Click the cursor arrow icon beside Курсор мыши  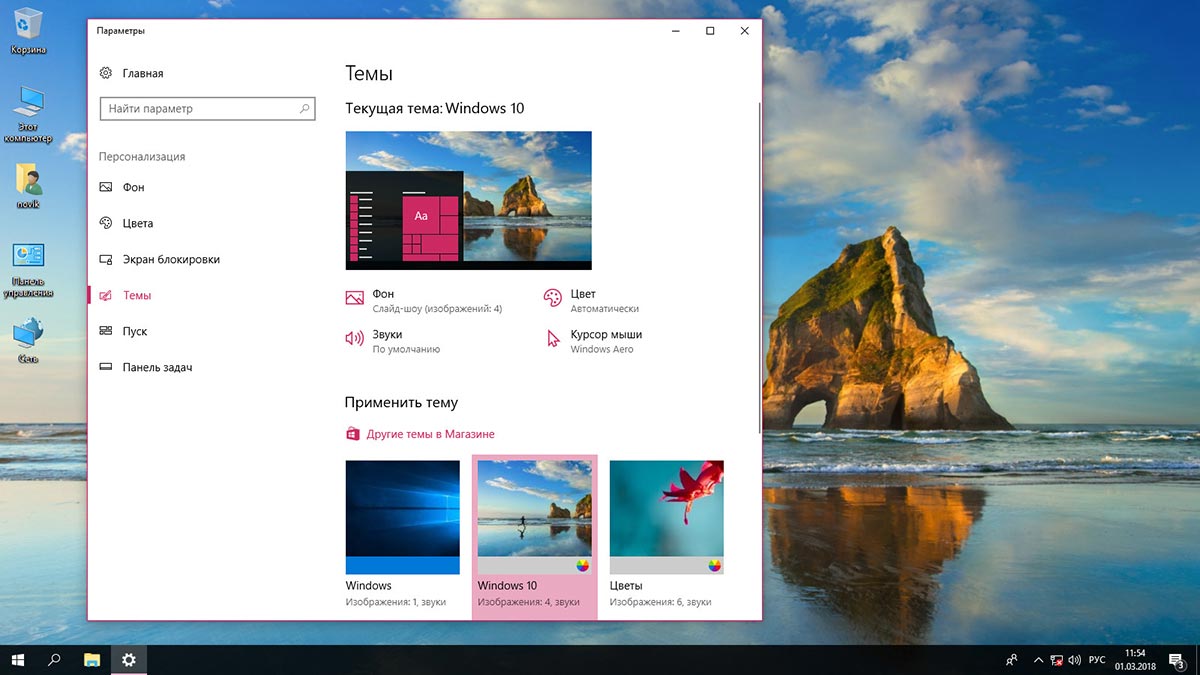pyautogui.click(x=553, y=338)
